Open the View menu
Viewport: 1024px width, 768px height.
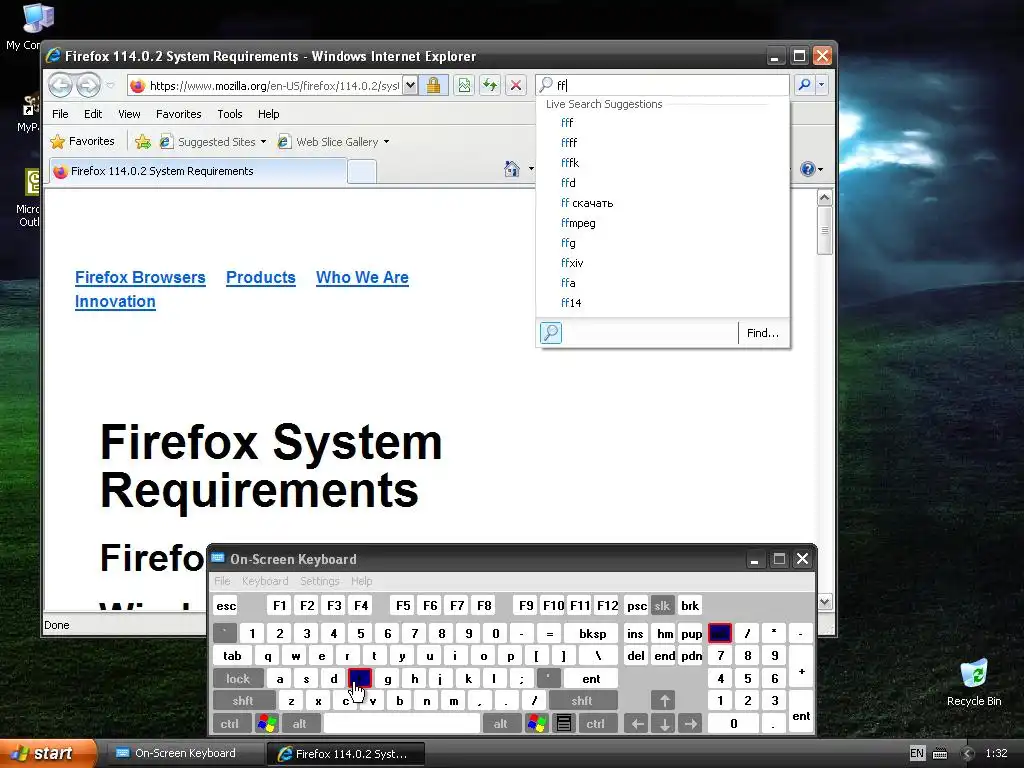129,114
